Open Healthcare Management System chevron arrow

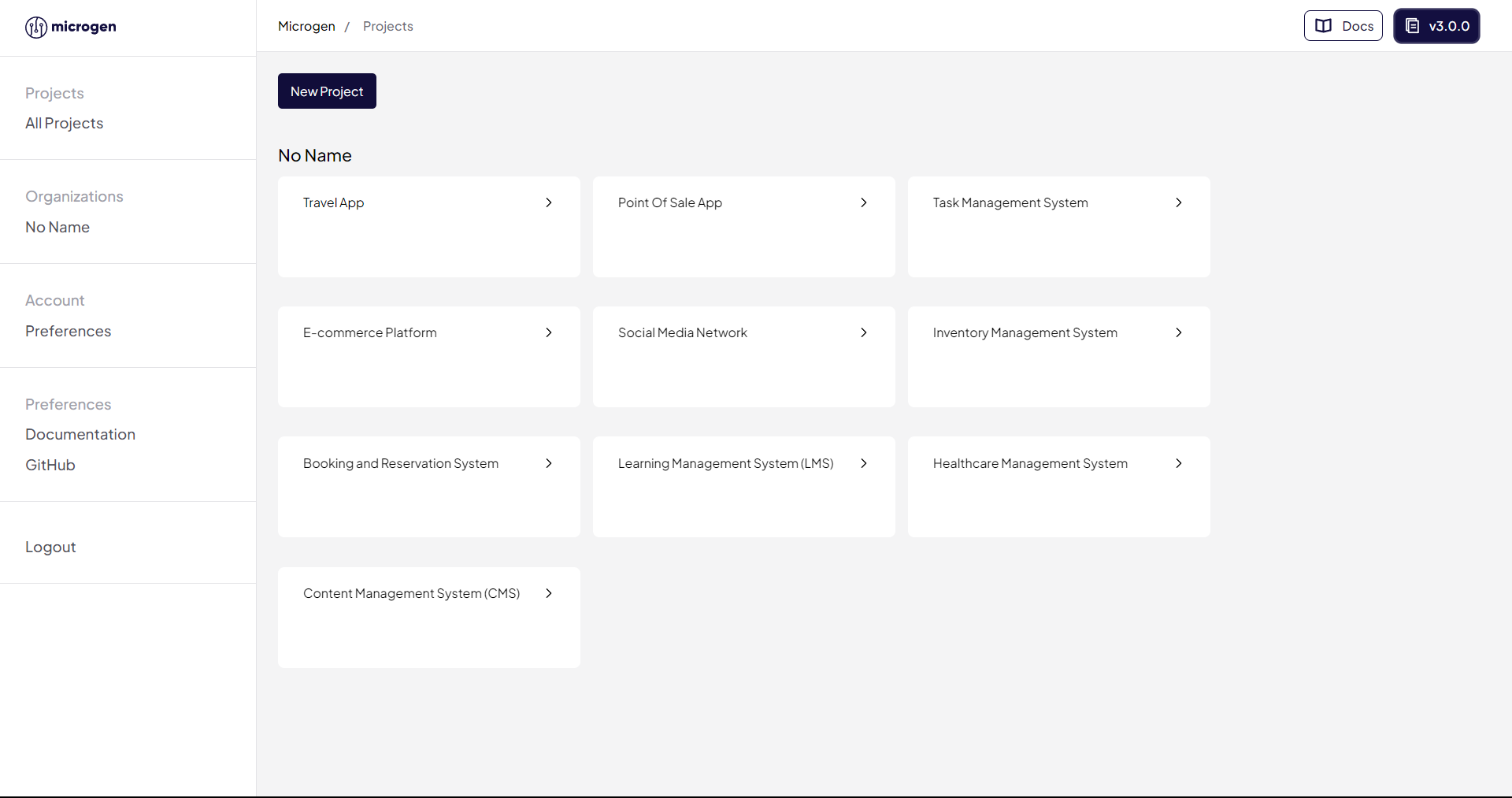[1179, 463]
